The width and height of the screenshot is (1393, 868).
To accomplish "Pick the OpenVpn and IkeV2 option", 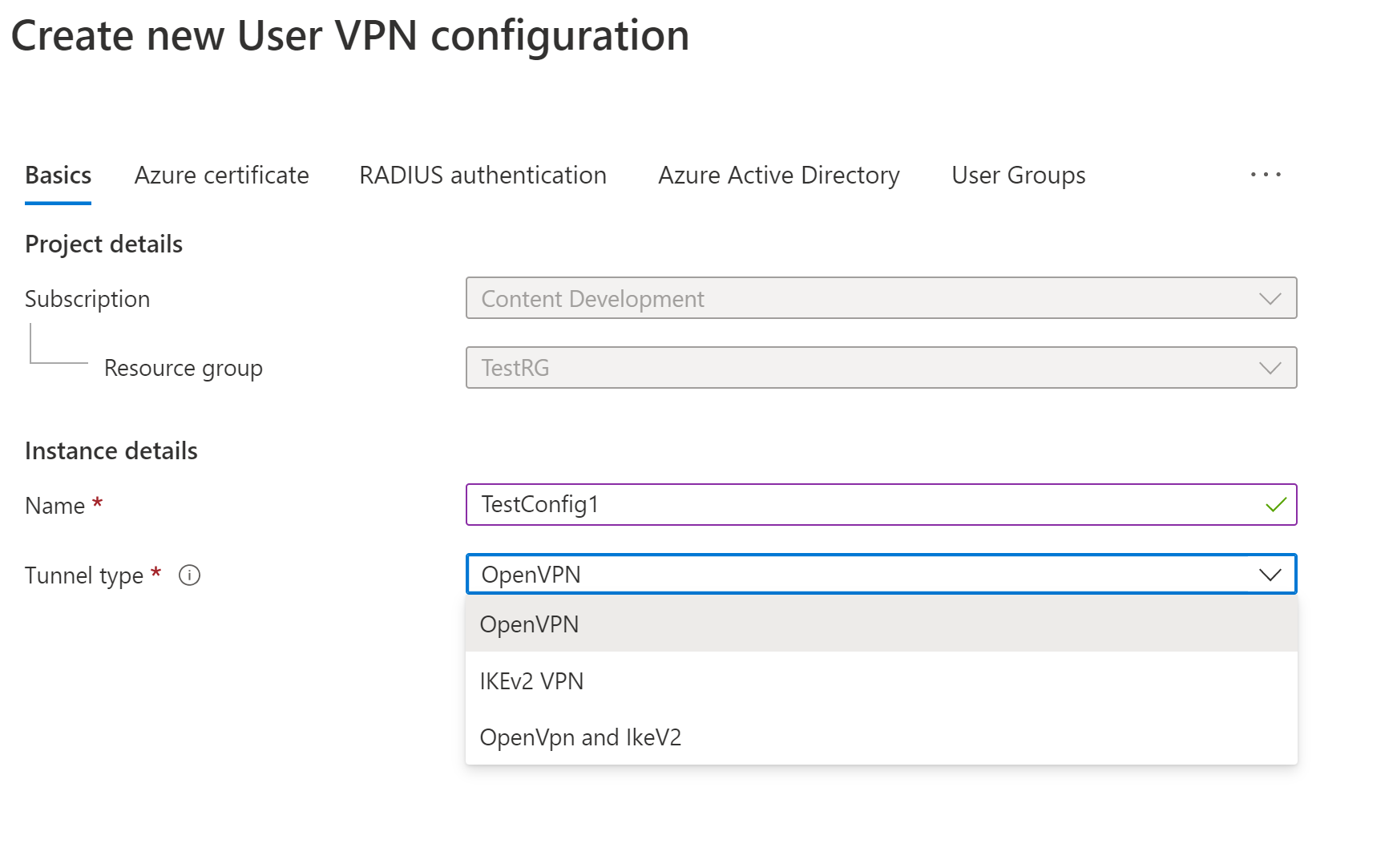I will (580, 737).
